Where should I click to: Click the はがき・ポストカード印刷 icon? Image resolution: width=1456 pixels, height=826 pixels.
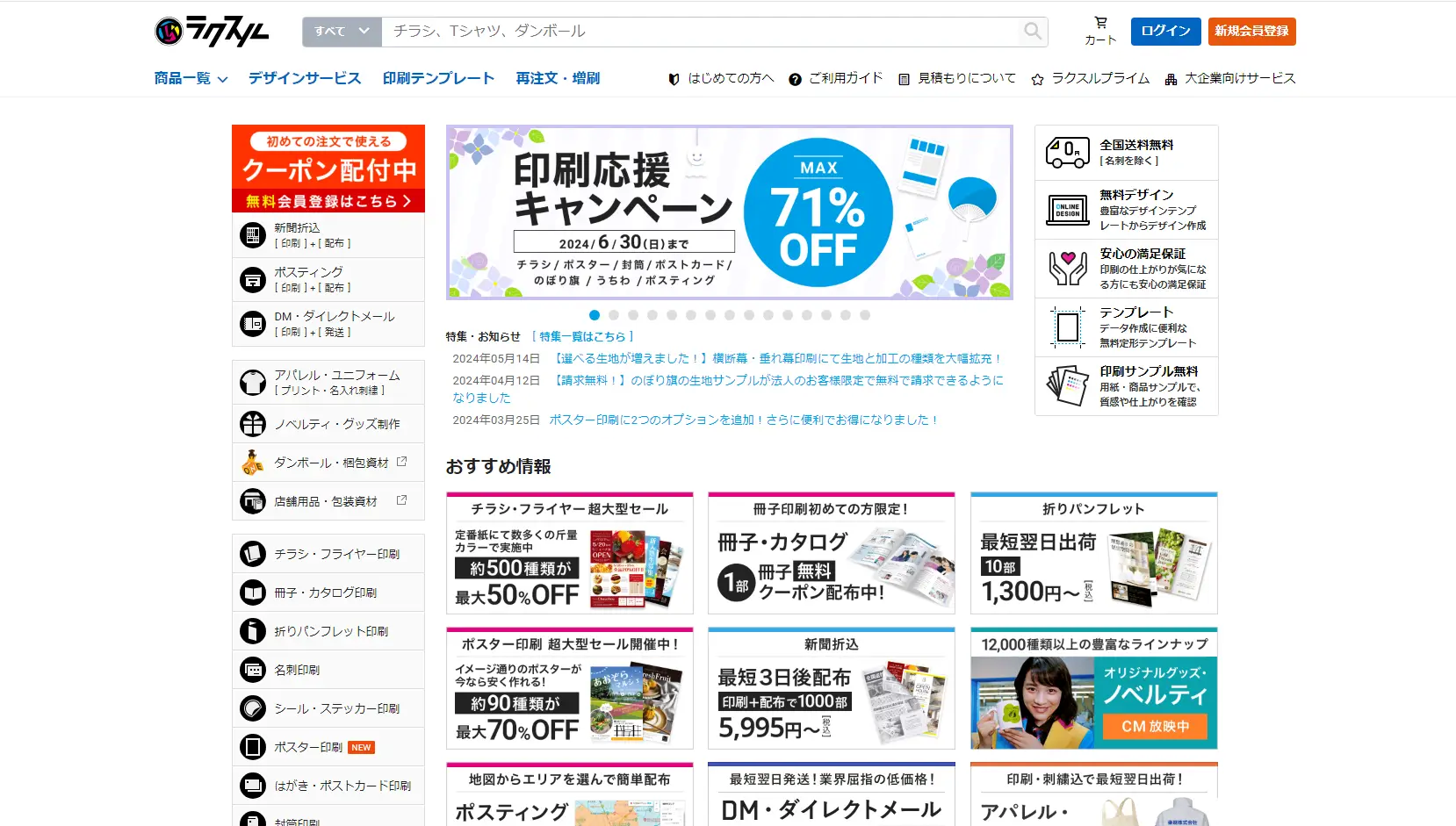pos(253,786)
